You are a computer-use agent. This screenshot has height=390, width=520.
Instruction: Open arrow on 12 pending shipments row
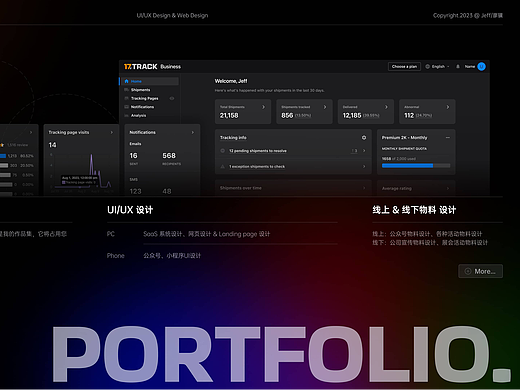(x=364, y=151)
